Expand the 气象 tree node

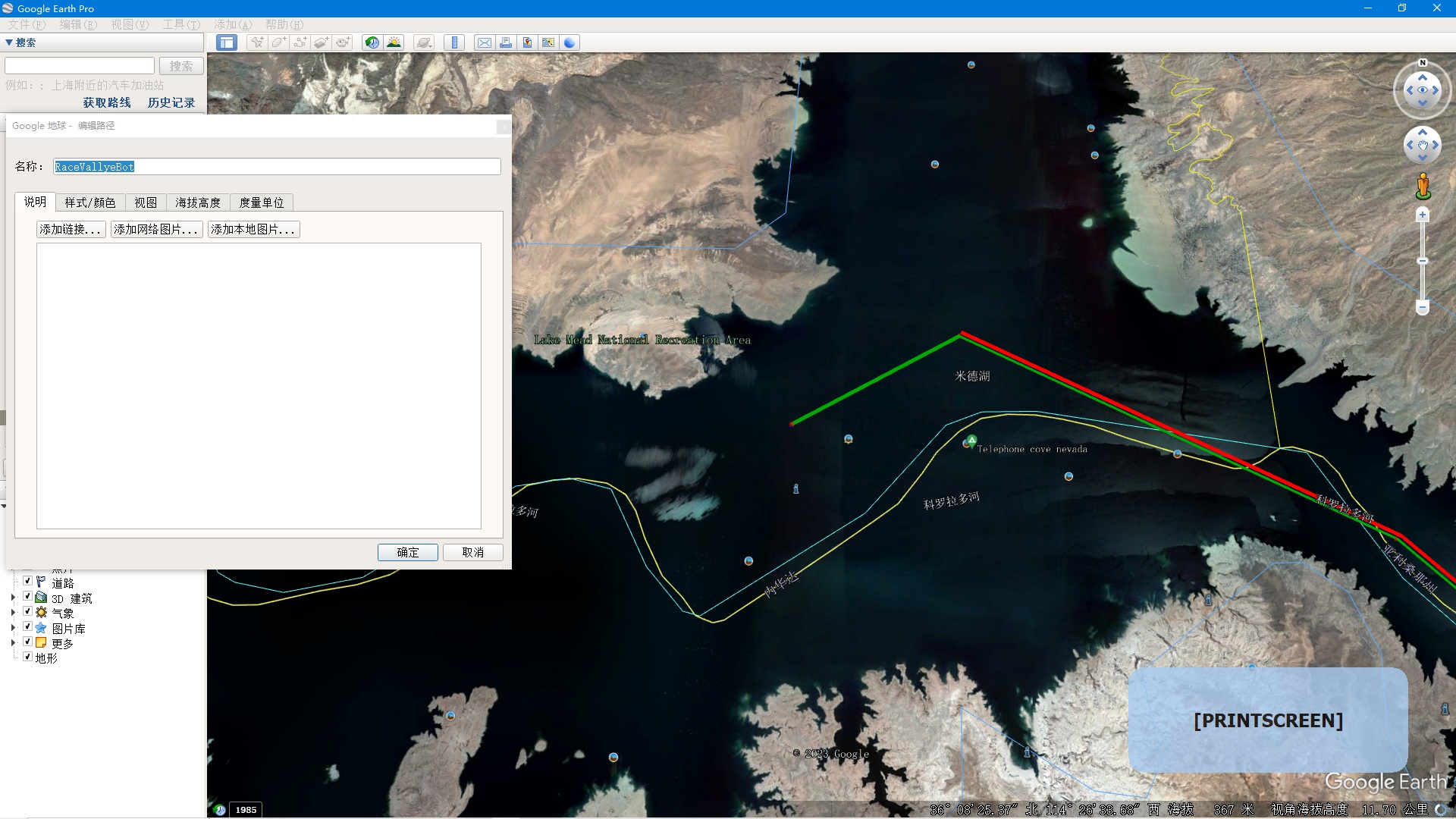point(13,613)
